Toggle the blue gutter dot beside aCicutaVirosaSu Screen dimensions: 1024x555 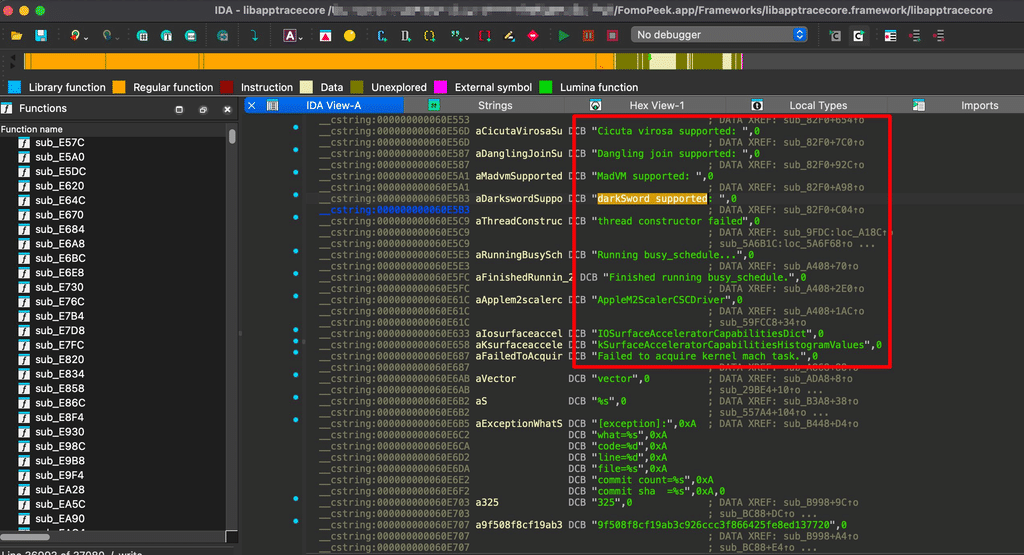(296, 127)
